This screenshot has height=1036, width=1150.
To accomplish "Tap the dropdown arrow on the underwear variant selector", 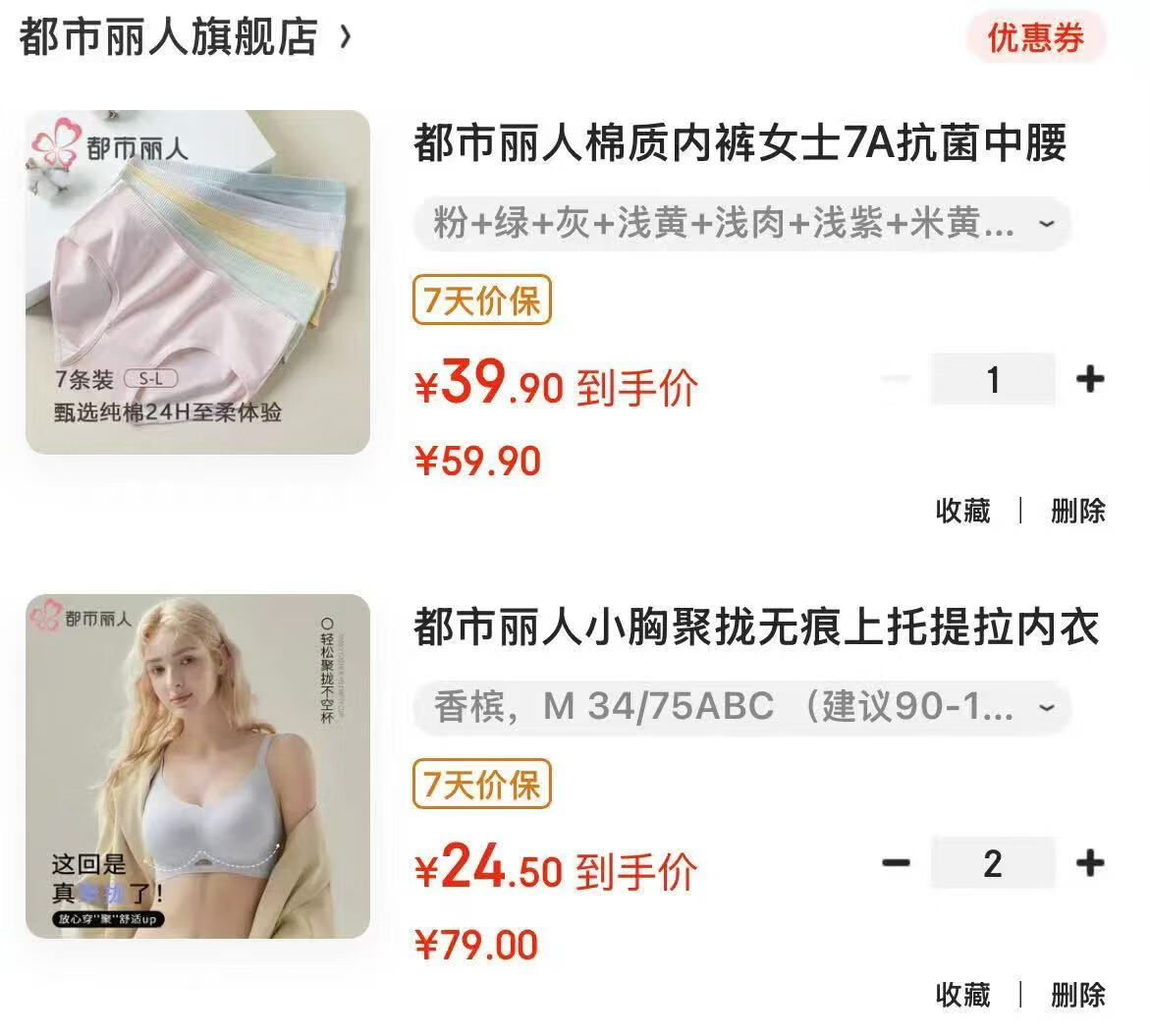I will [x=1047, y=223].
